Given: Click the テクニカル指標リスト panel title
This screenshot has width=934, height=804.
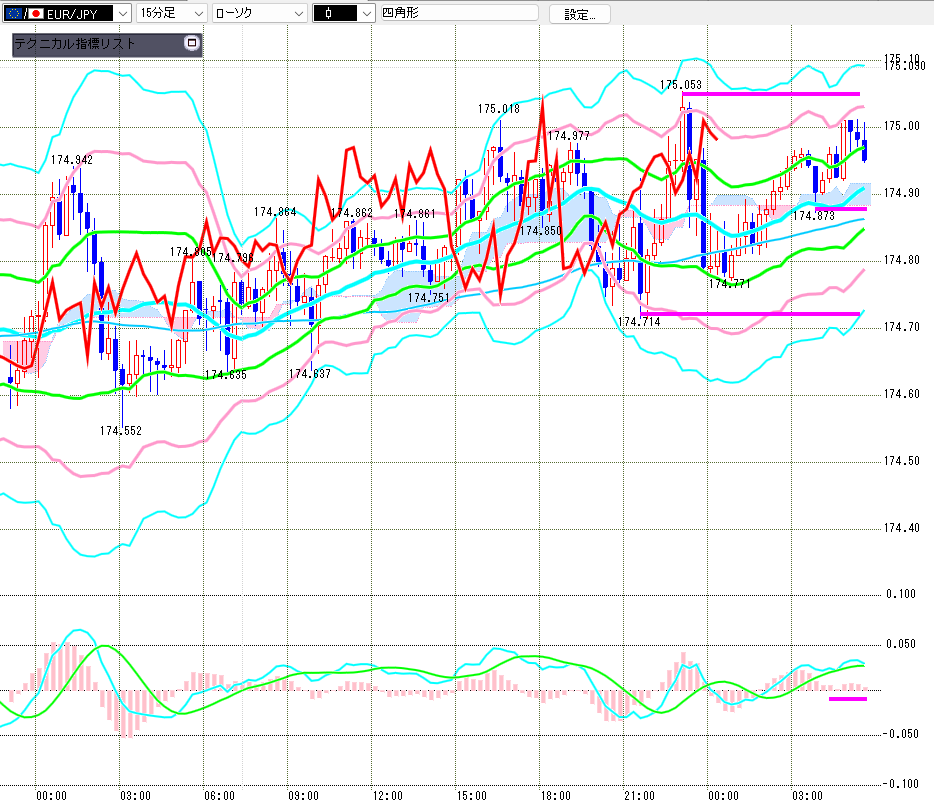Looking at the screenshot, I should (76, 44).
